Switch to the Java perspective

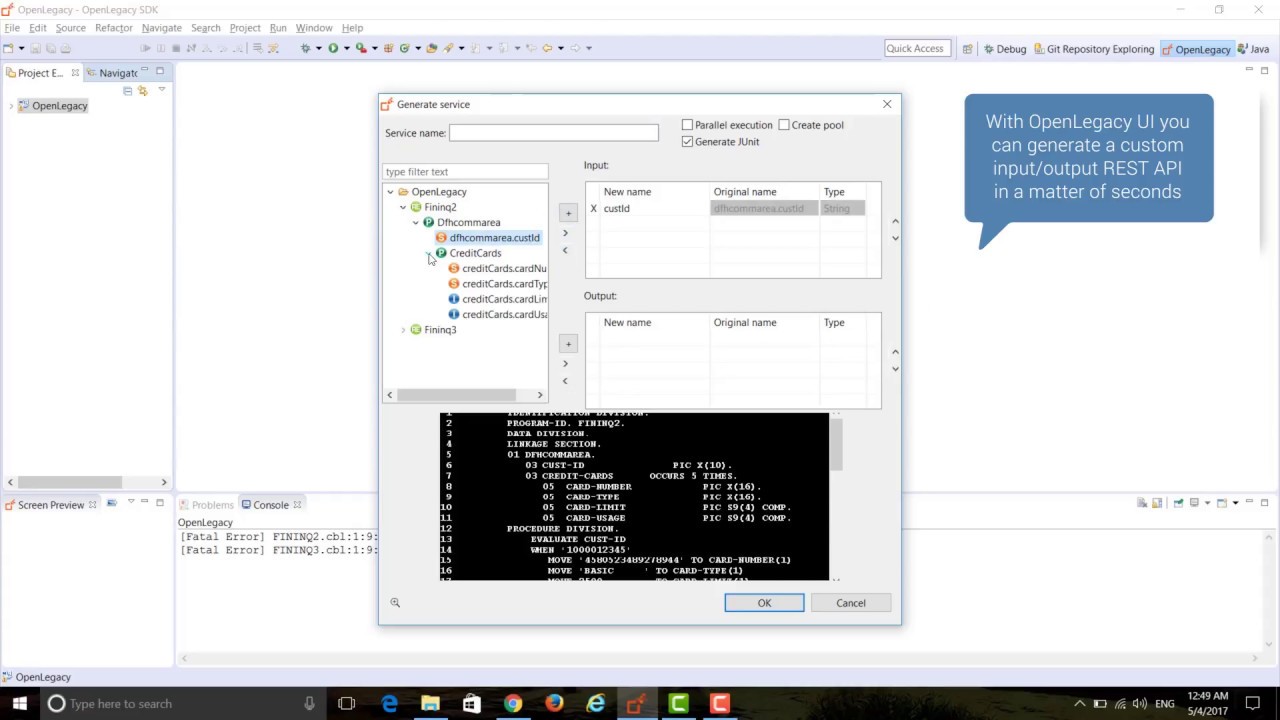click(1254, 49)
